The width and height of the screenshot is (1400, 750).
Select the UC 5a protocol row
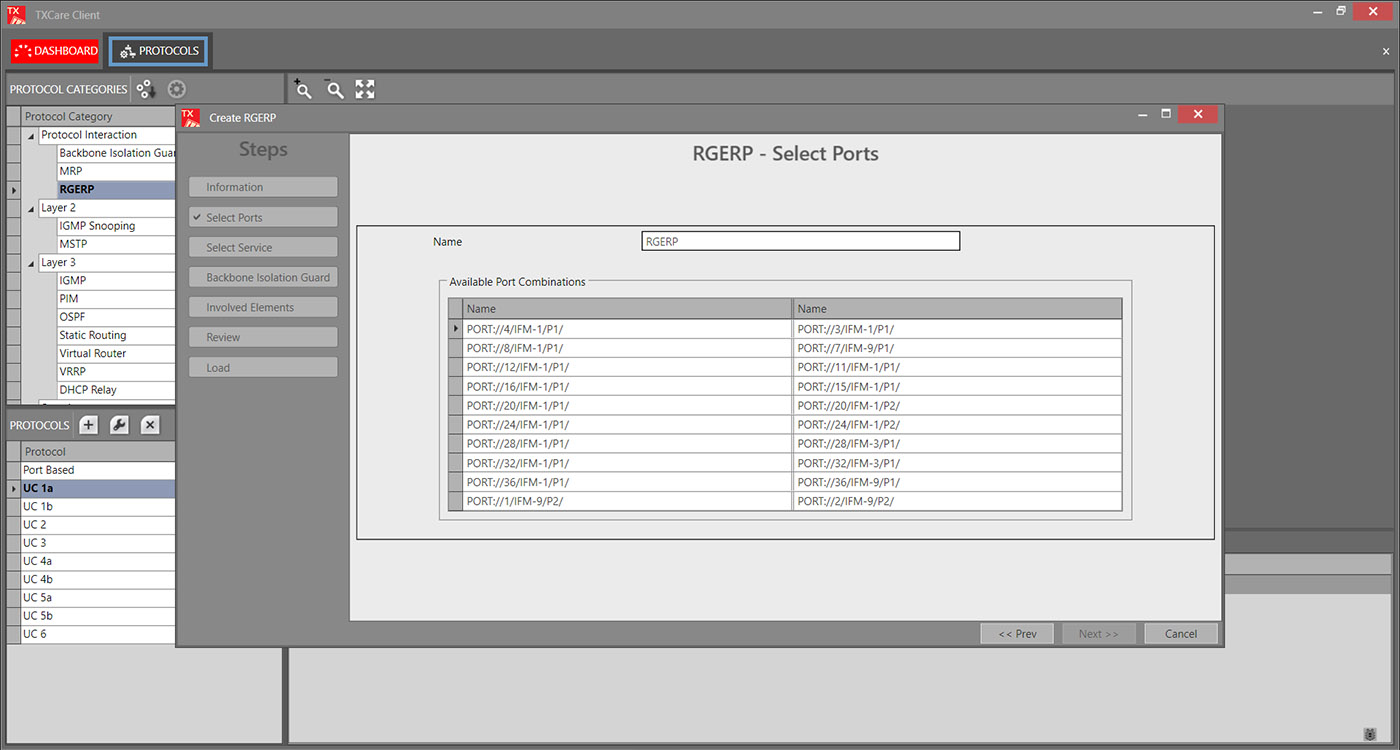98,597
